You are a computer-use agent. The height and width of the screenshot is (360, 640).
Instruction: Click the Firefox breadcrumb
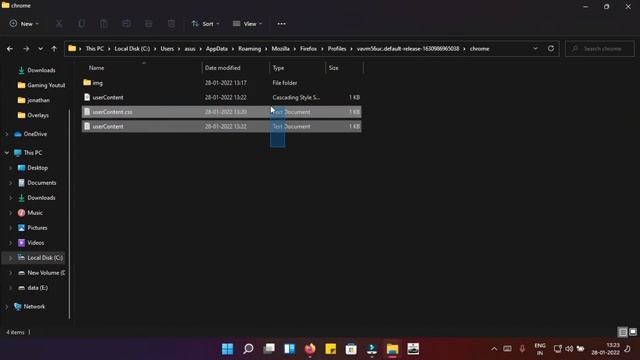[308, 49]
